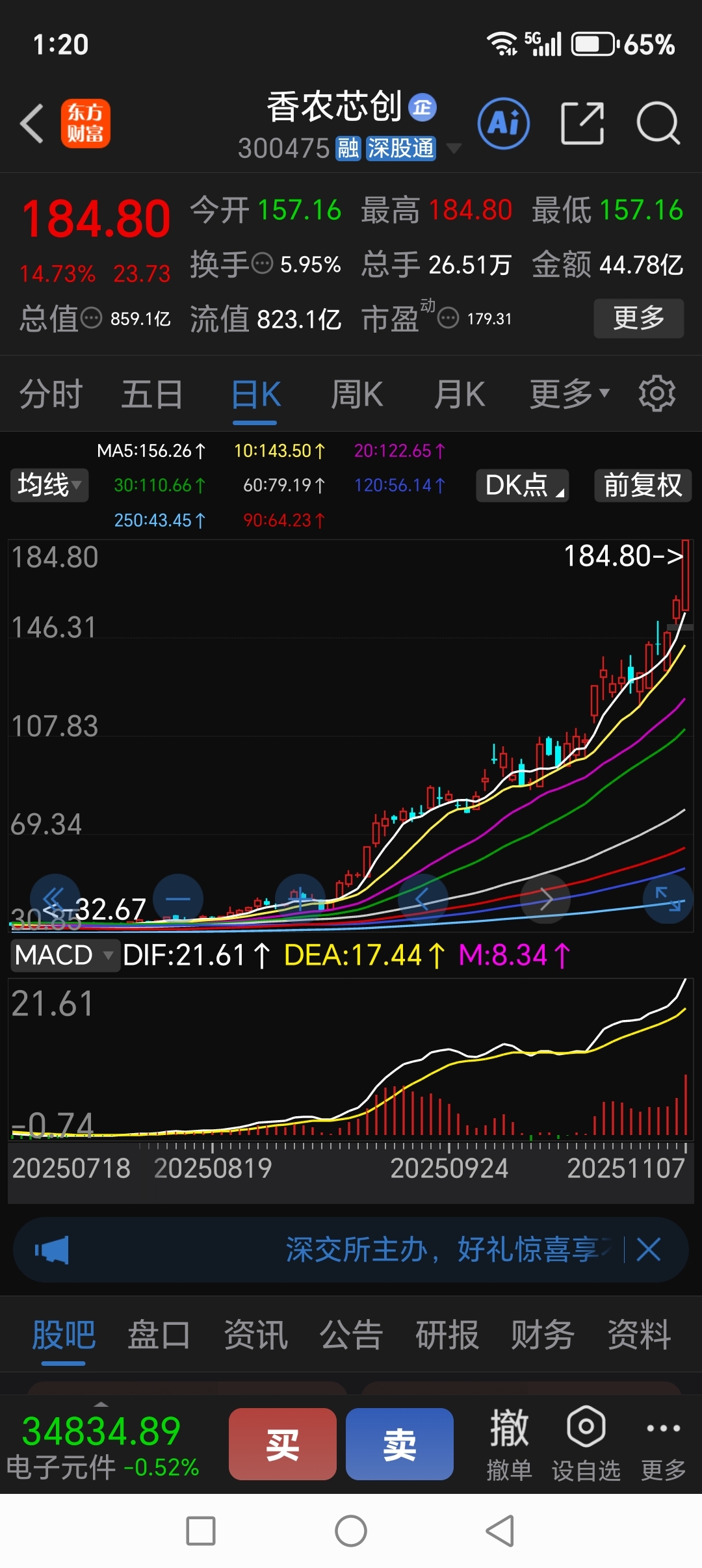Viewport: 702px width, 1568px height.
Task: Tap the 10:143.50 moving average value
Action: 279,451
